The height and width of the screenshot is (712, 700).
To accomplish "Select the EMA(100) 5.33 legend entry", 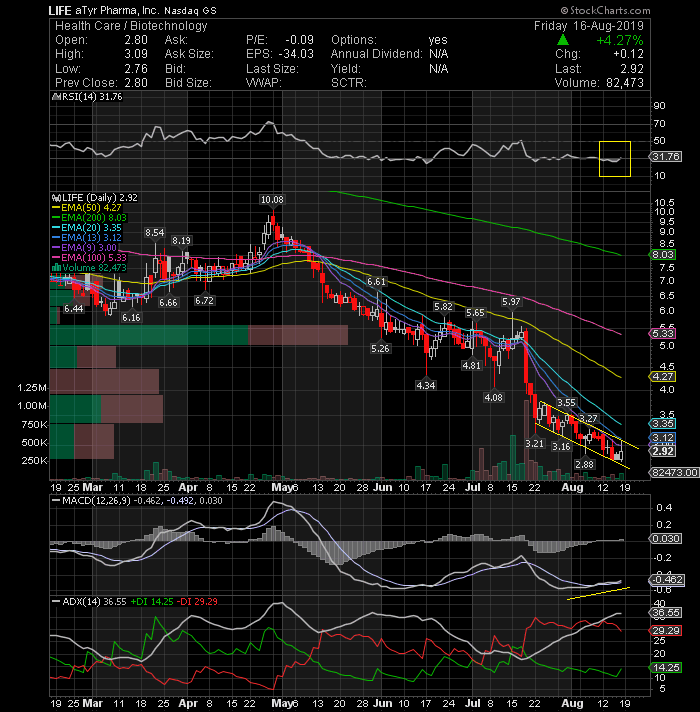I will pyautogui.click(x=89, y=257).
